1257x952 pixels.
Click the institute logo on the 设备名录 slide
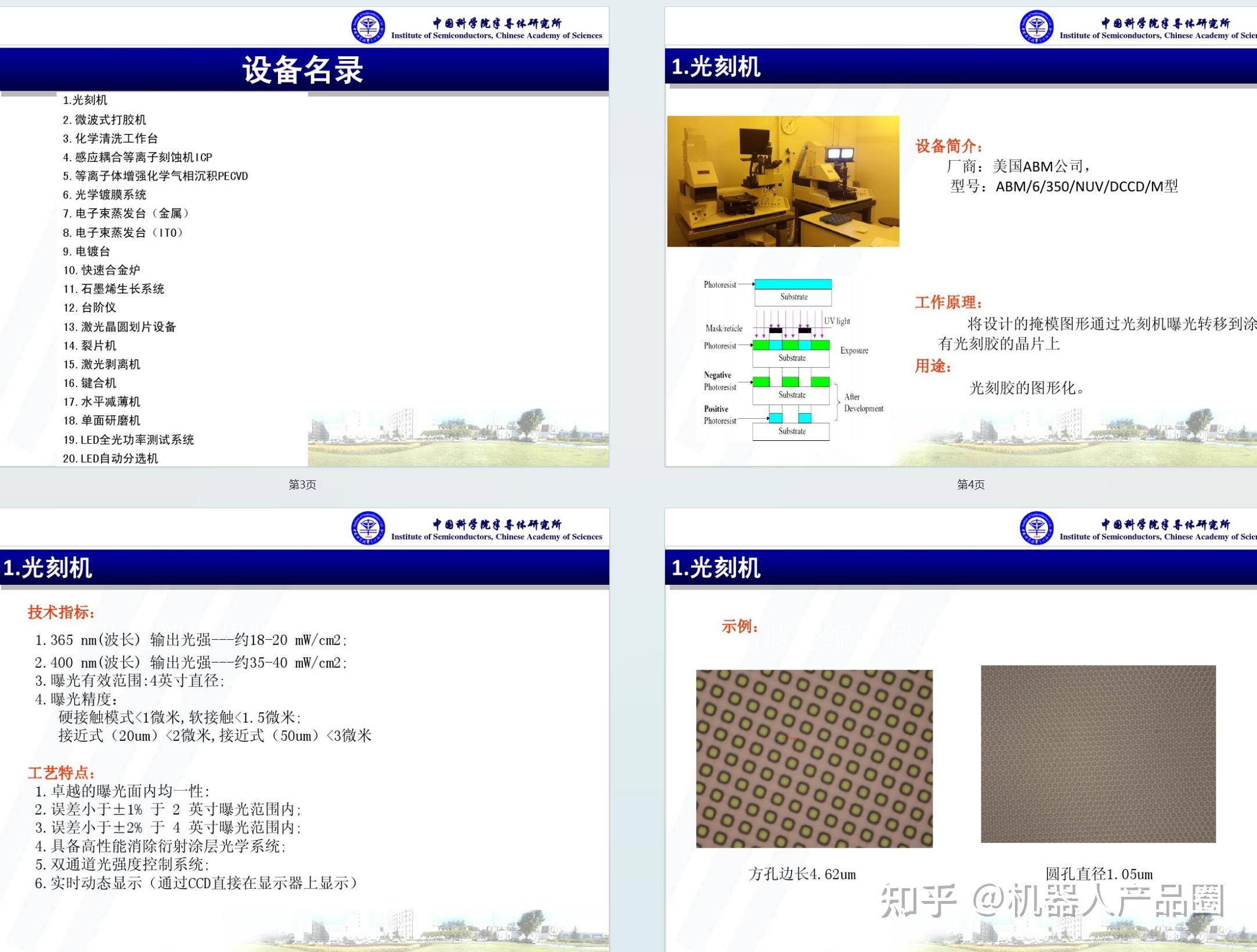coord(368,27)
